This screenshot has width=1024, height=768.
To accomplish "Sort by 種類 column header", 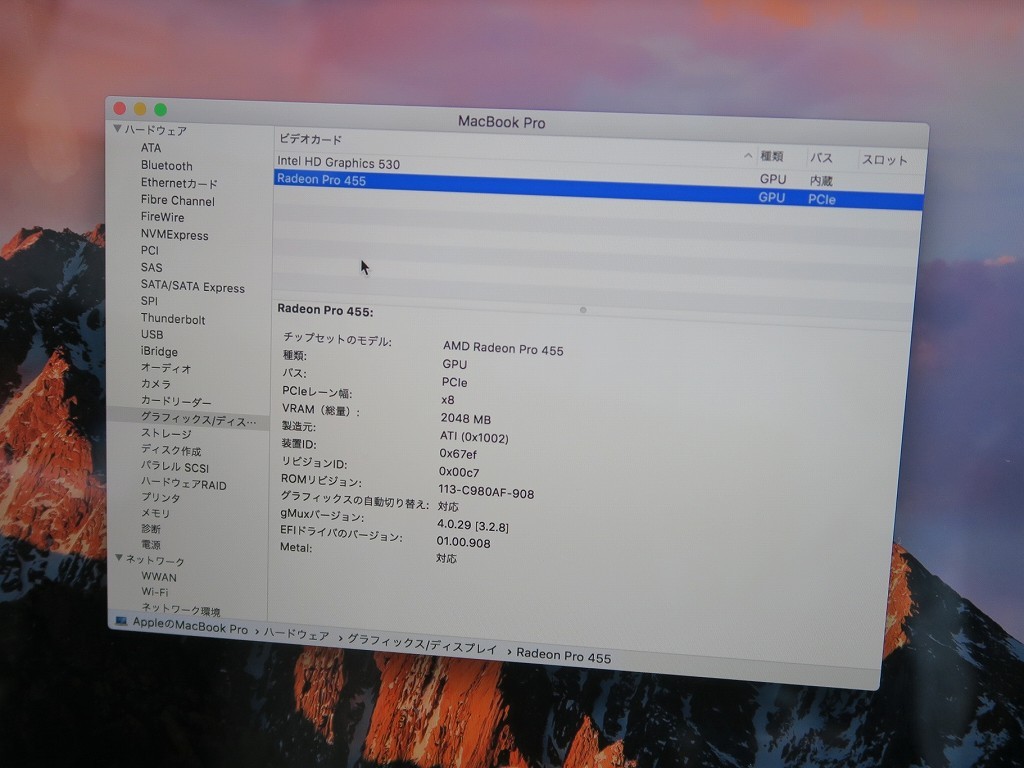I will pos(772,156).
